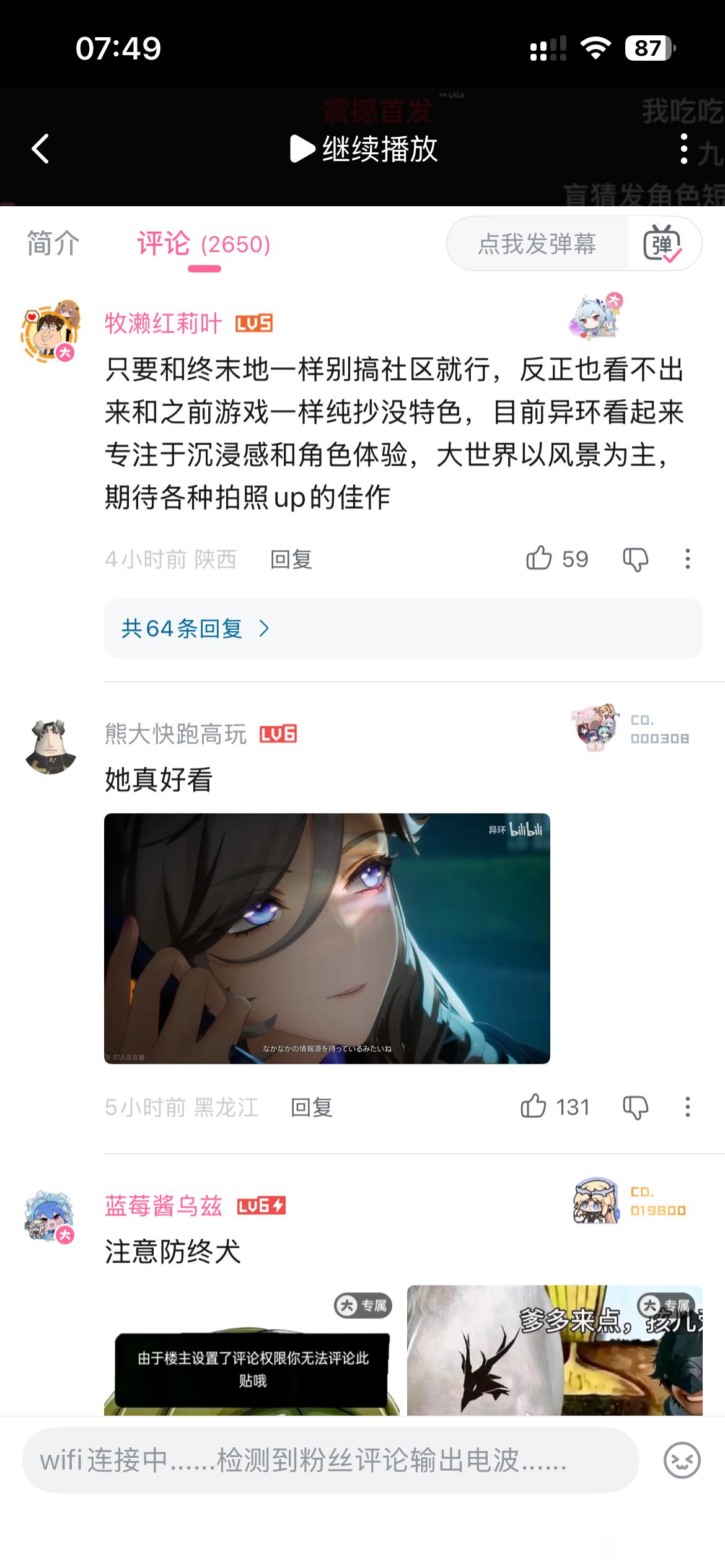
Task: Open the emoji picker beside comment box
Action: [x=682, y=1460]
